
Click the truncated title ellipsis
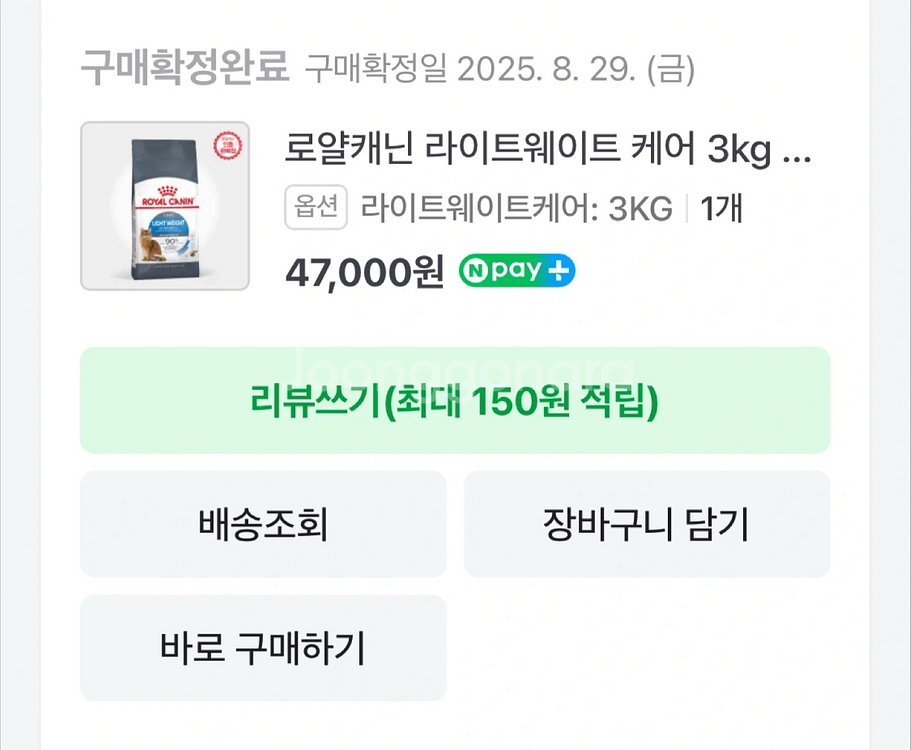[x=795, y=152]
